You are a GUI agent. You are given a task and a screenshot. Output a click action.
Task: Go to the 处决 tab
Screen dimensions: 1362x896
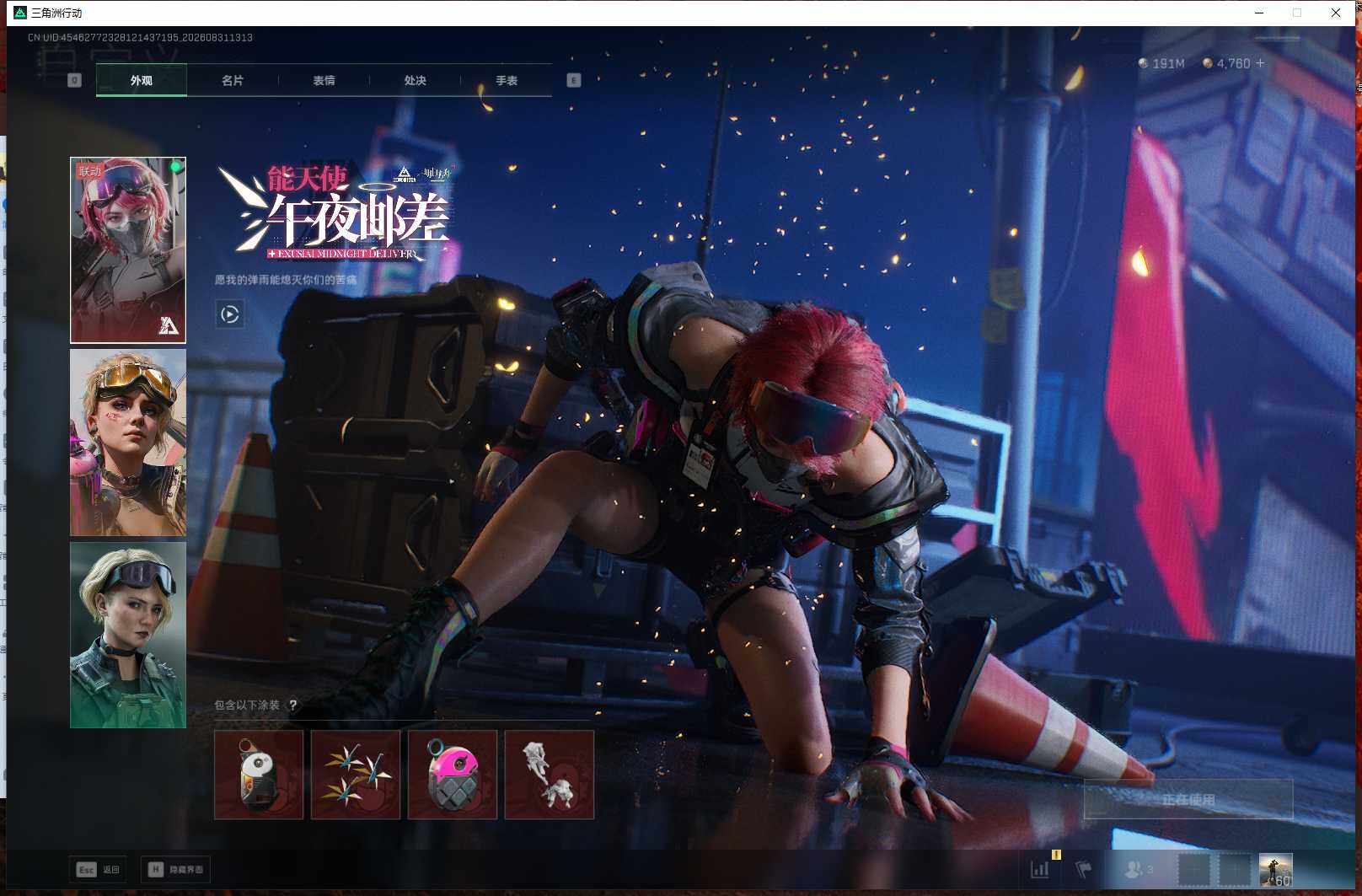(x=415, y=80)
